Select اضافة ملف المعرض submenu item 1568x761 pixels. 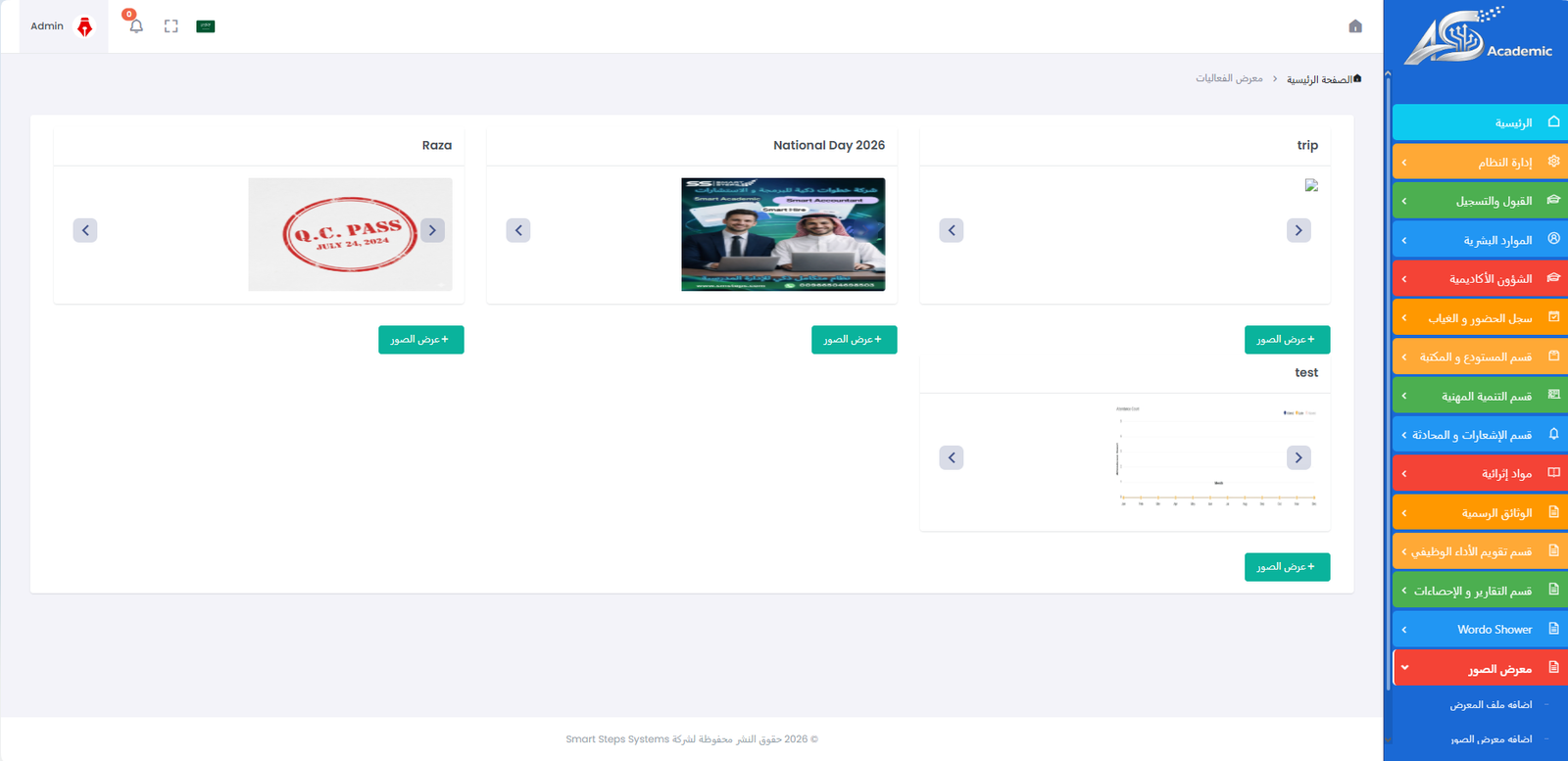click(x=1491, y=705)
